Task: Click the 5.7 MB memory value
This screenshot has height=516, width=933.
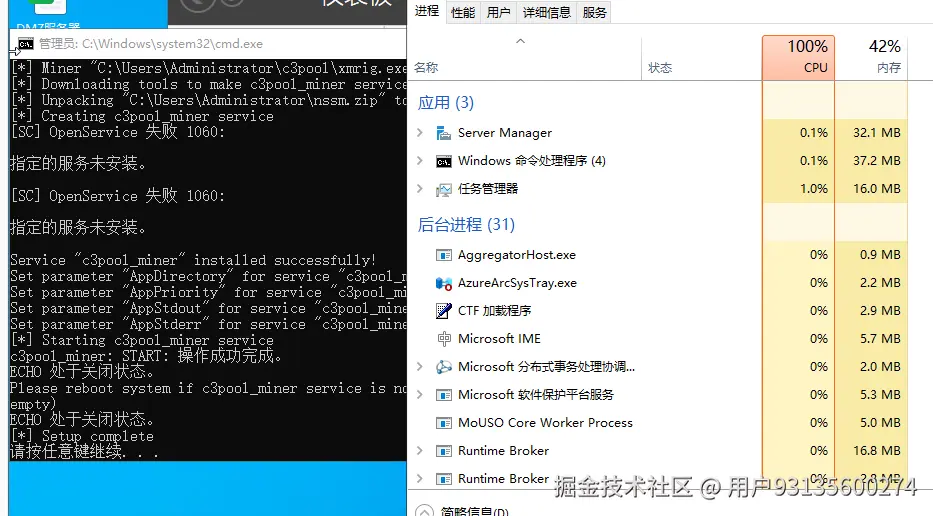Action: 879,339
